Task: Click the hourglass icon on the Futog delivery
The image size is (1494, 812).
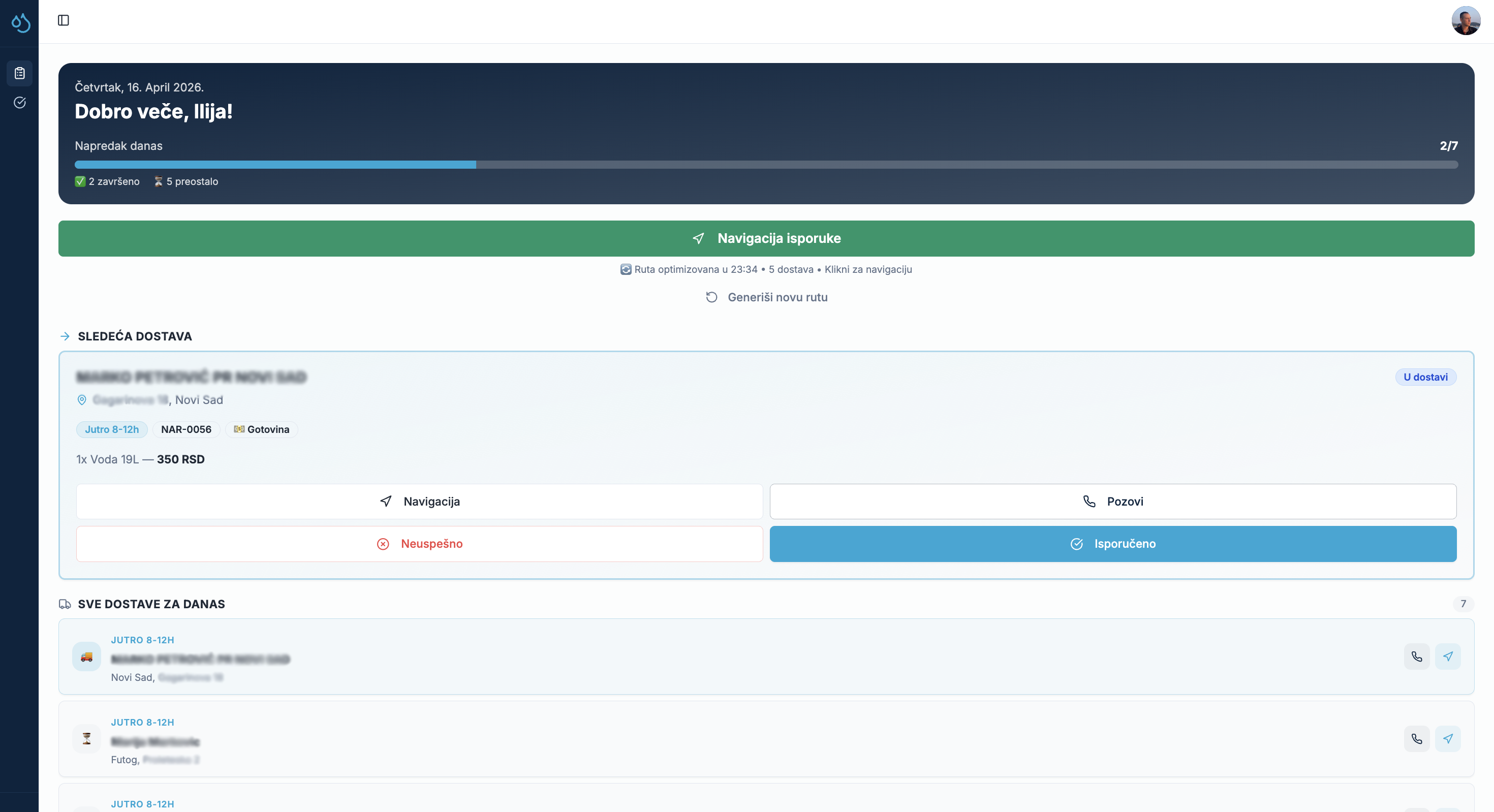Action: (x=86, y=739)
